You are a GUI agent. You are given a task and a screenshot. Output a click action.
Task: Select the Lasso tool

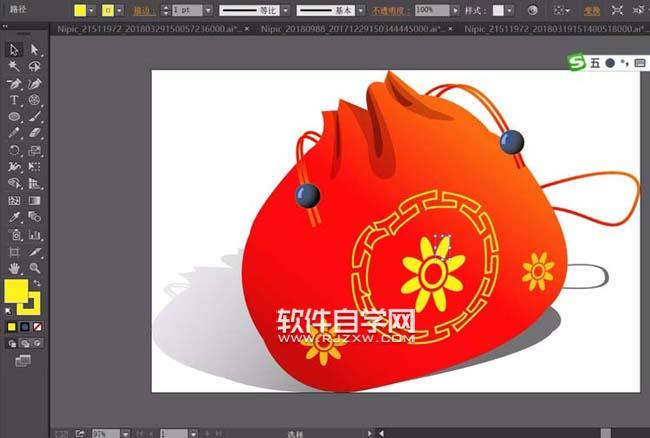[x=34, y=66]
